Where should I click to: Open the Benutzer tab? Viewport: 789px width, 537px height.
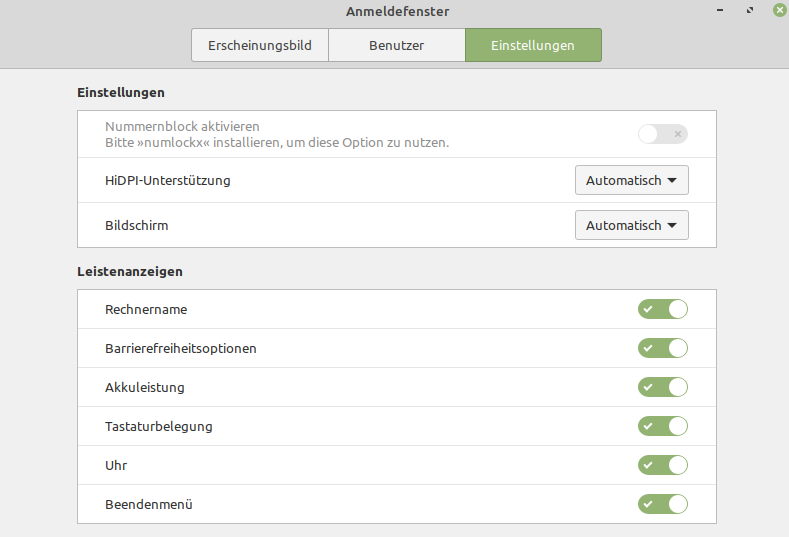click(x=396, y=46)
